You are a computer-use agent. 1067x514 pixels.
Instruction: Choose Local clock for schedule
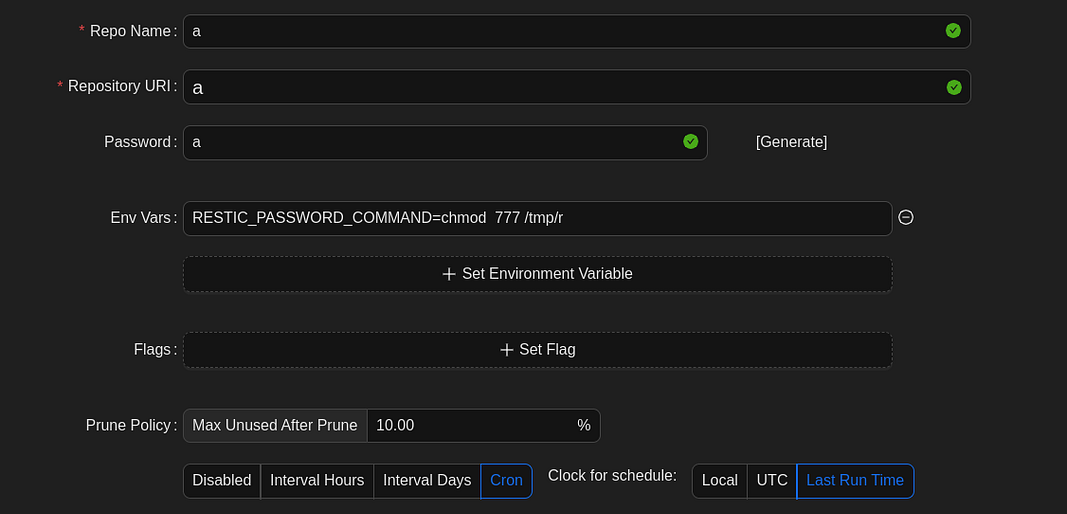(x=719, y=481)
